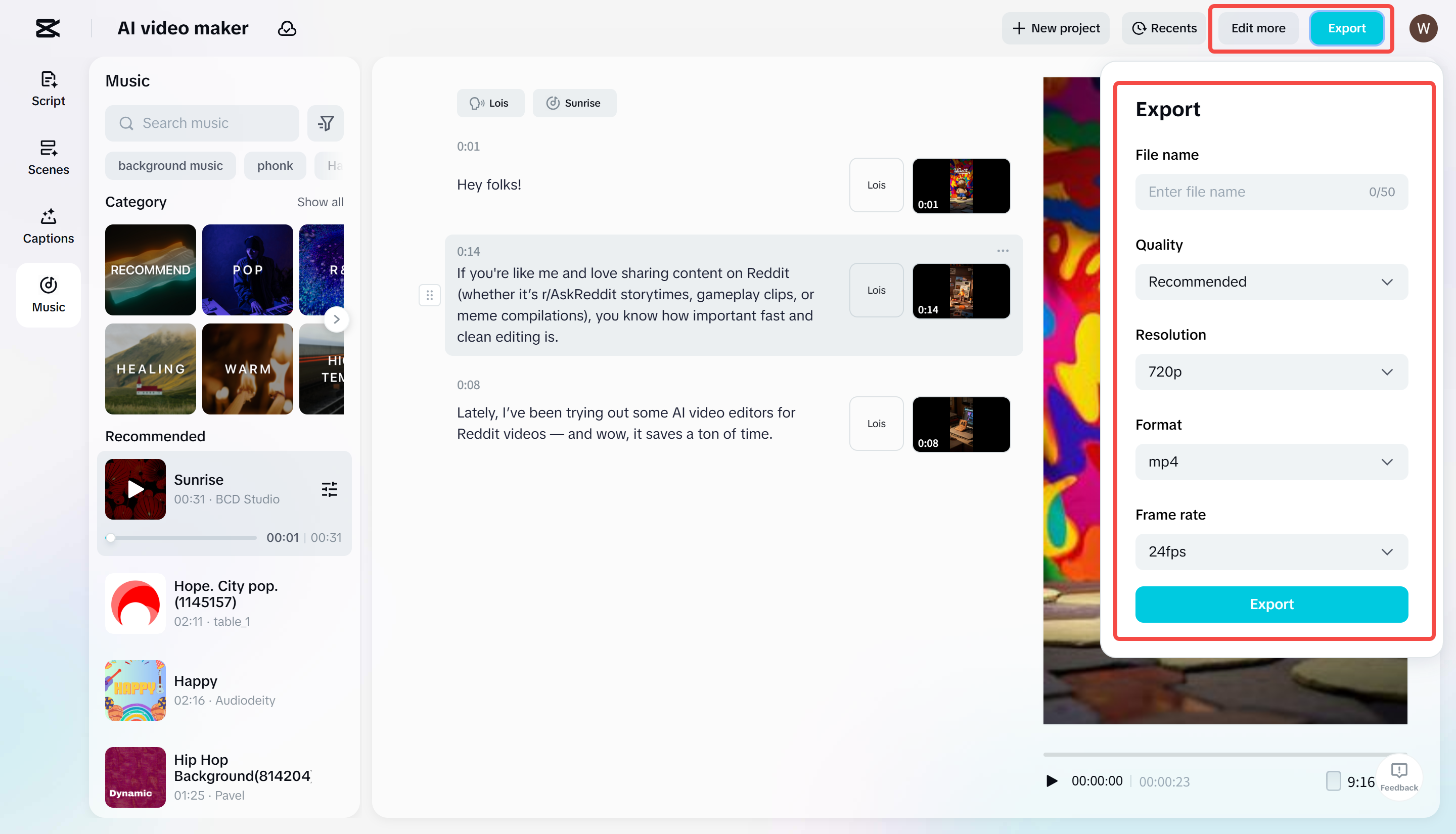Toggle the background music filter chip
This screenshot has height=834, width=1456.
point(170,166)
